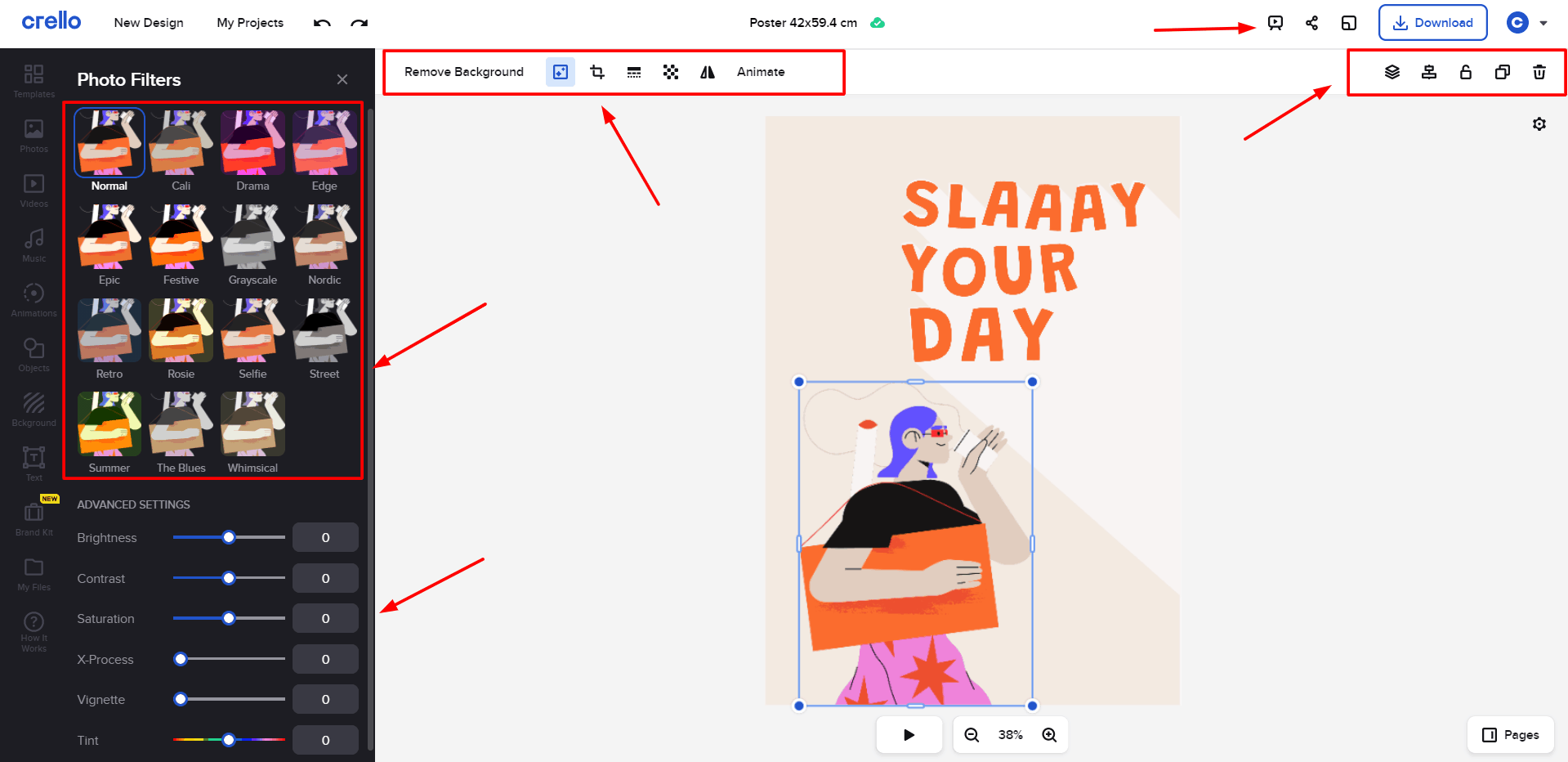The width and height of the screenshot is (1568, 762).
Task: Open the resize format icon in header
Action: [1349, 23]
